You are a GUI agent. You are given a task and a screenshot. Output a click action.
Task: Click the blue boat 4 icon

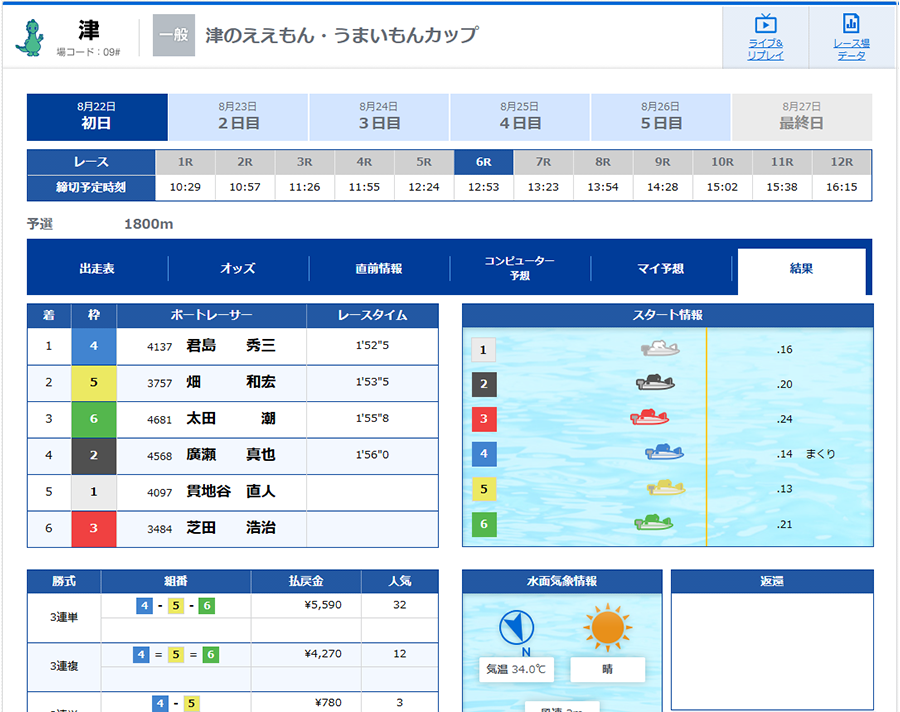point(664,452)
